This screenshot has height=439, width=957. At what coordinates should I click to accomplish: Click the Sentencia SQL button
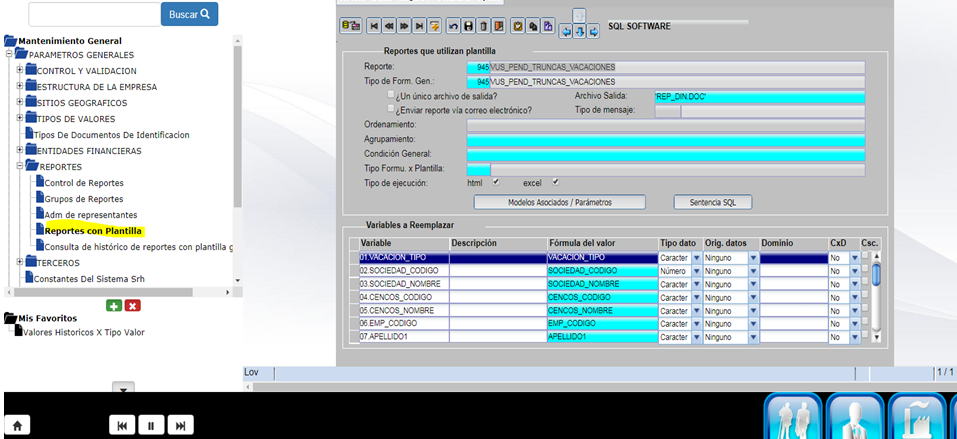tap(712, 202)
